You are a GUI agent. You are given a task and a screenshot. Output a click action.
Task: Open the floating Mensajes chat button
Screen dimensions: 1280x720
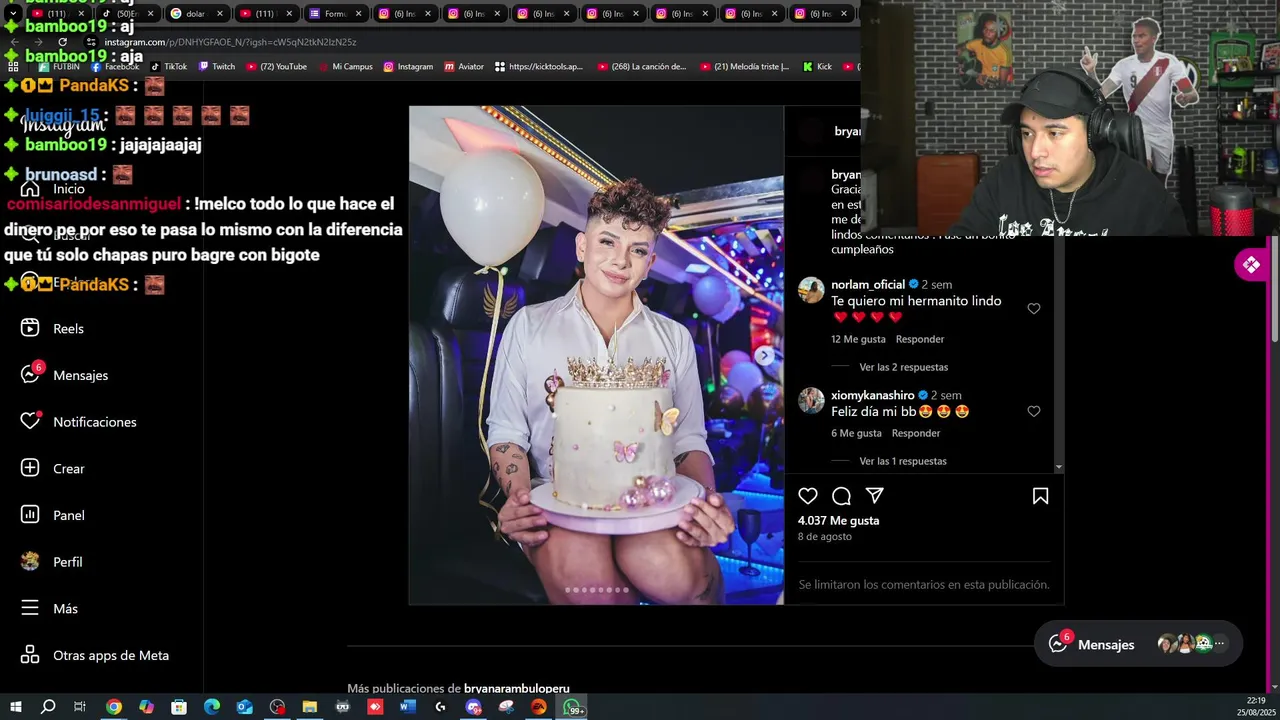click(1138, 644)
